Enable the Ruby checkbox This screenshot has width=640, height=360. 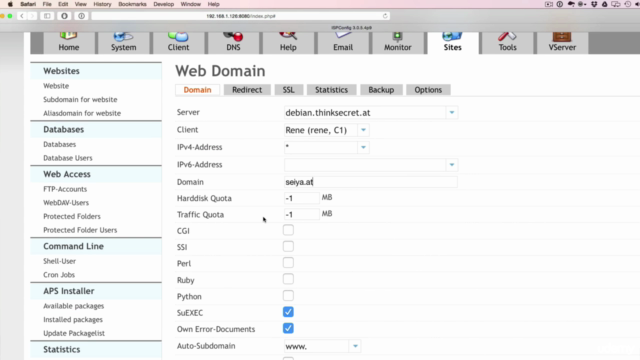288,279
